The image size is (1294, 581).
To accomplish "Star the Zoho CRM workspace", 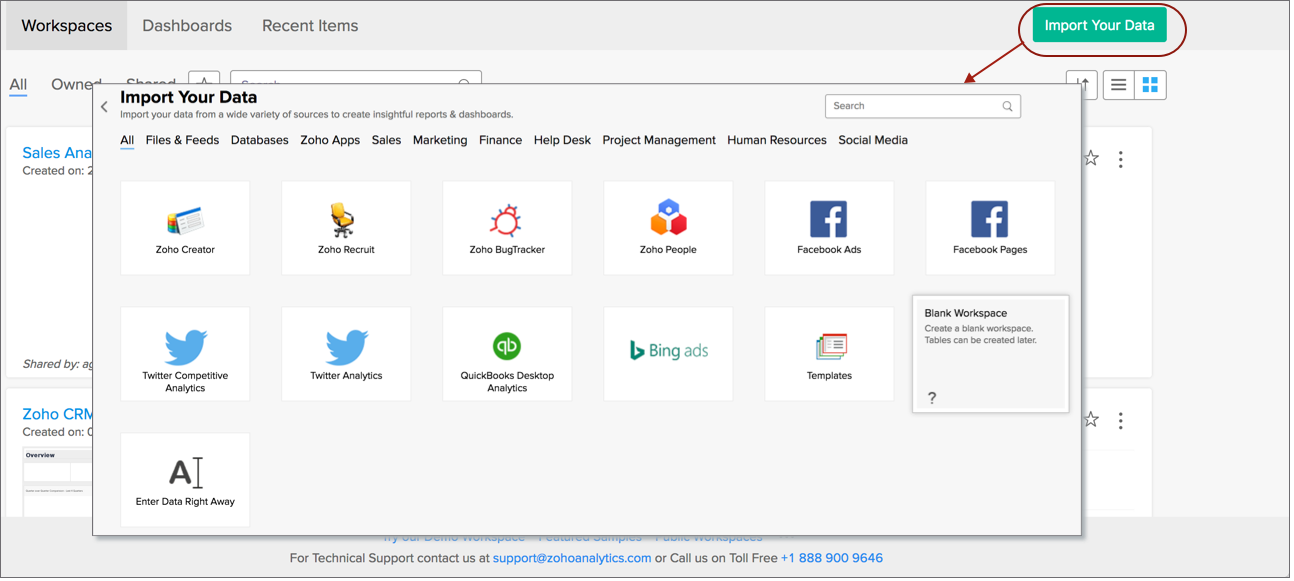I will pyautogui.click(x=1091, y=420).
